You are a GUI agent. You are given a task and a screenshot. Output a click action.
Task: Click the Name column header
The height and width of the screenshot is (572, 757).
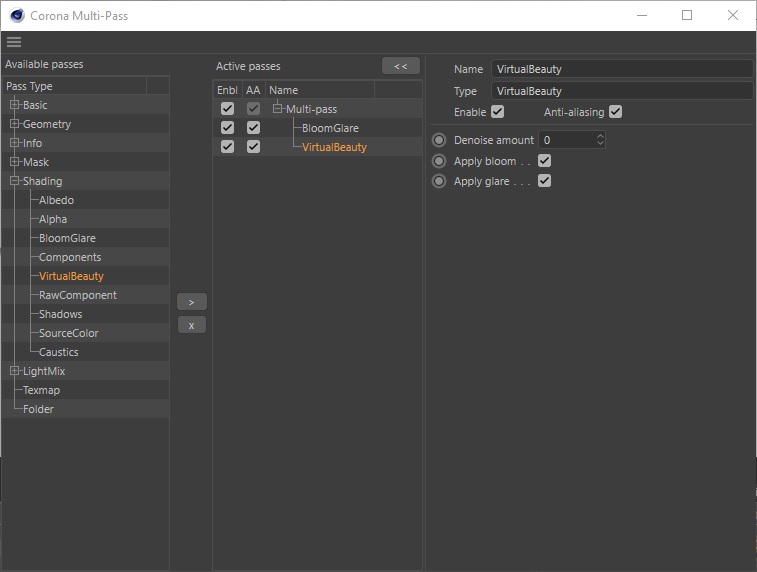320,90
